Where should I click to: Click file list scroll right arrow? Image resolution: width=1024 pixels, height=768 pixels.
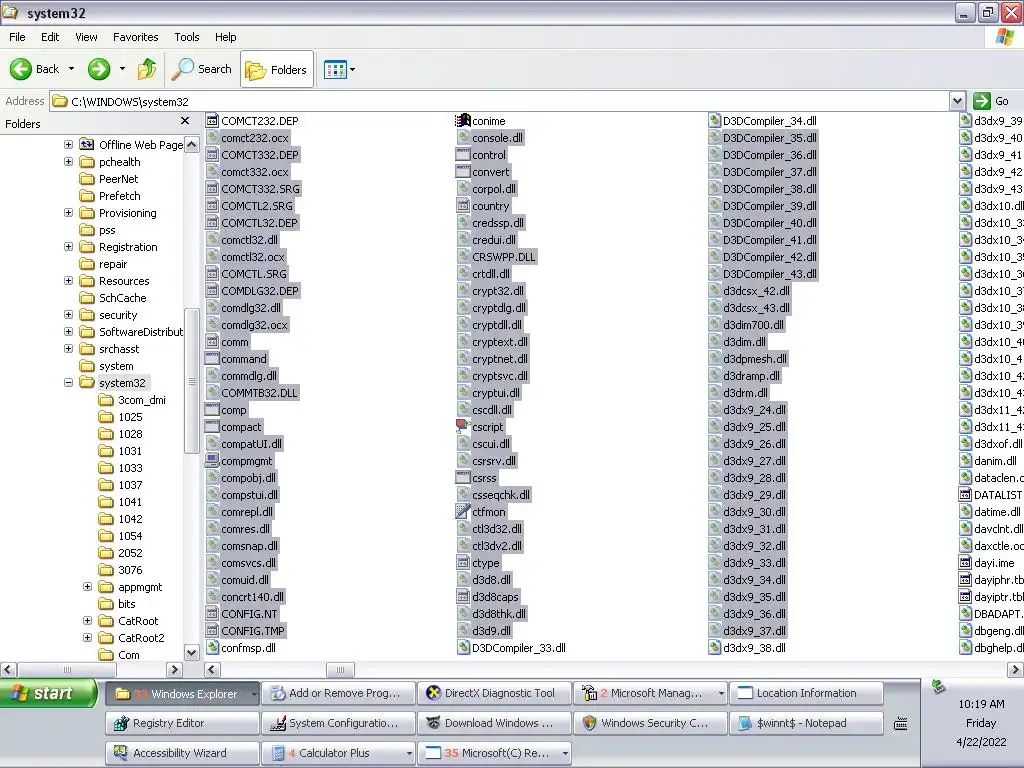pyautogui.click(x=1015, y=669)
